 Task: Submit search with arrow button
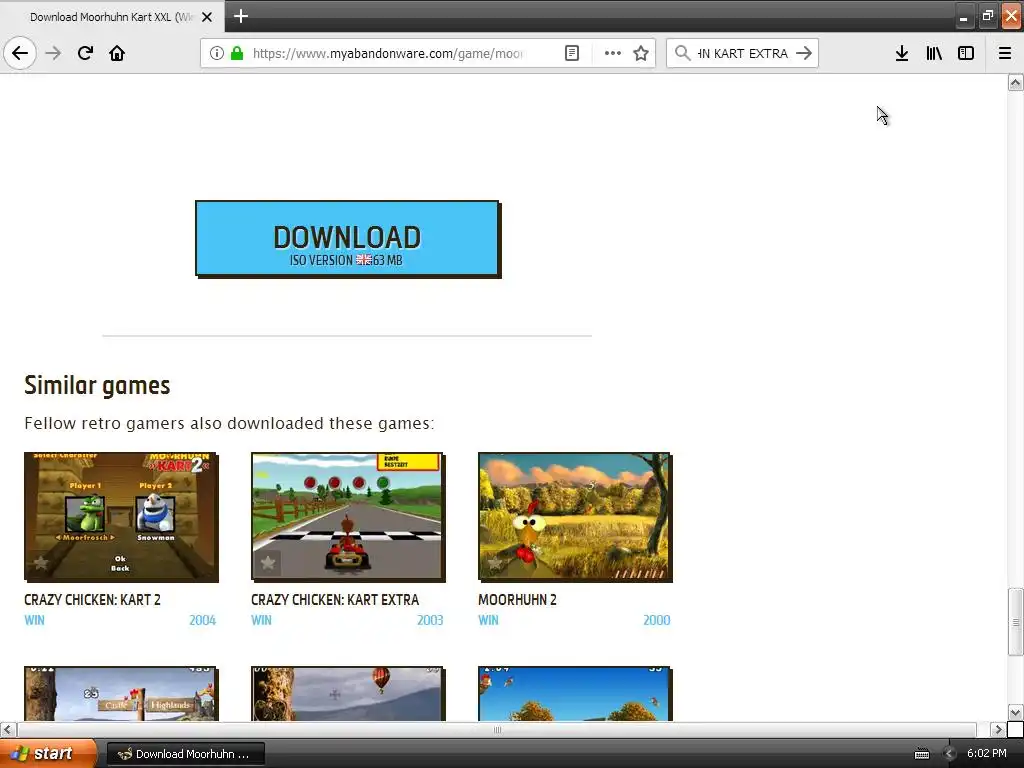point(804,53)
